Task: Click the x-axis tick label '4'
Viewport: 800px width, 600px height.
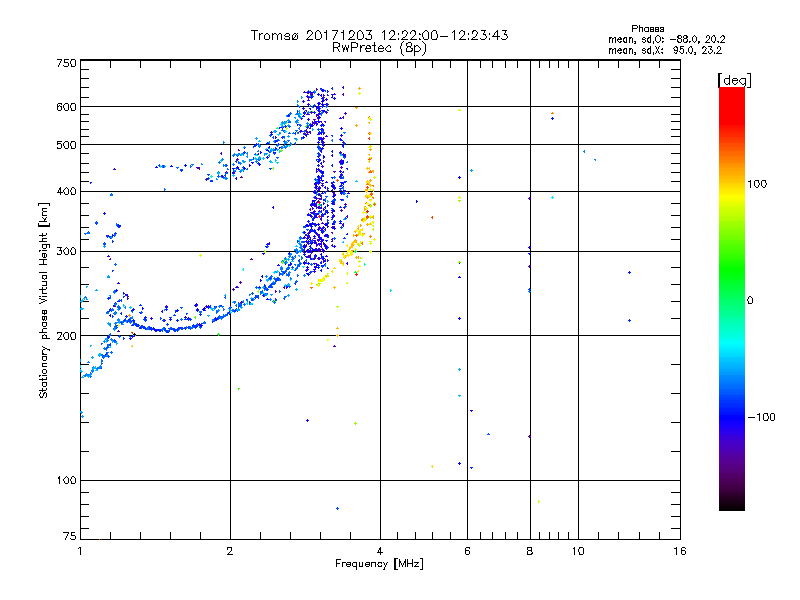Action: click(x=380, y=551)
